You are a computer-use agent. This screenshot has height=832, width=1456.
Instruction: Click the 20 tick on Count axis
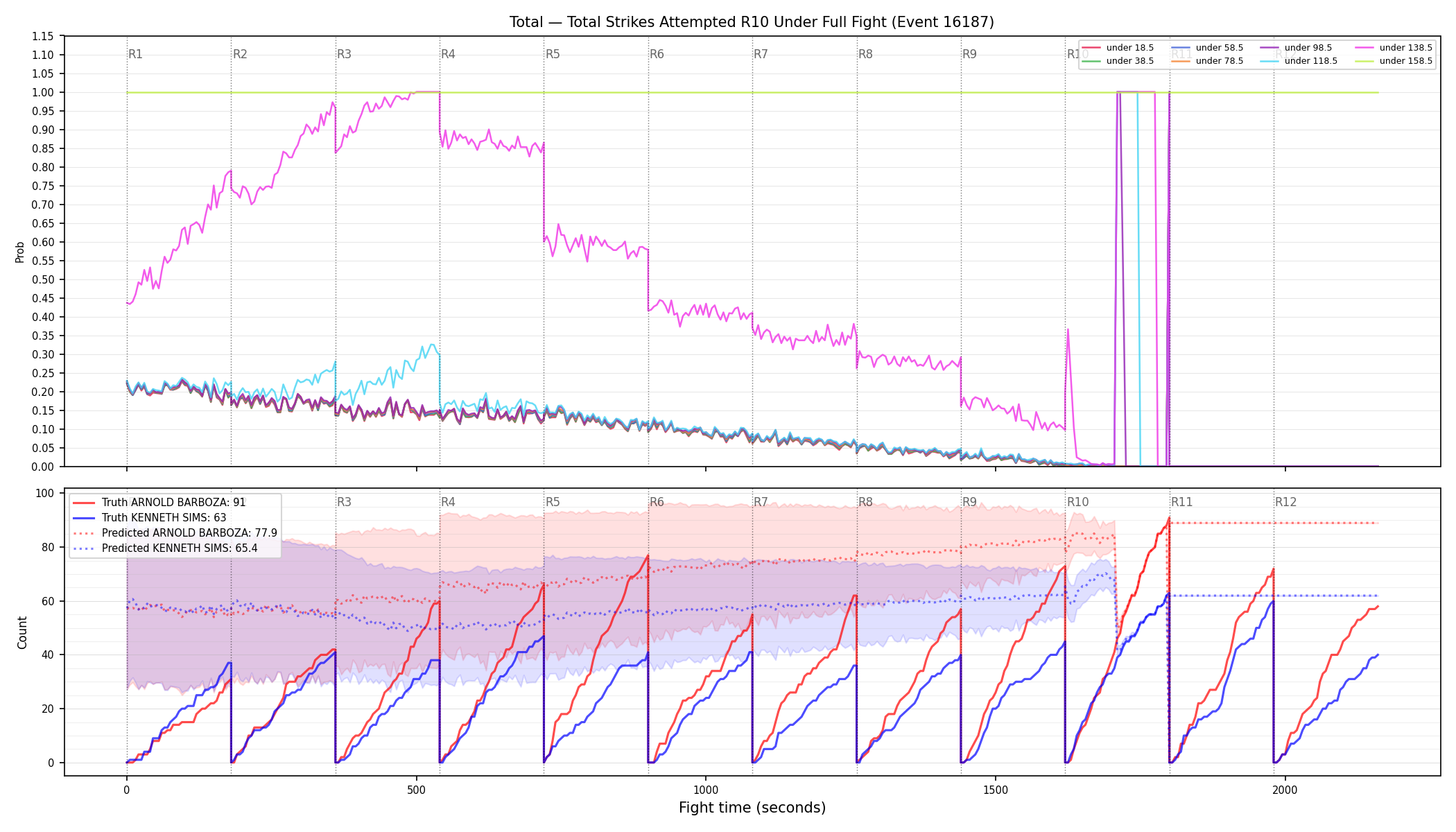(x=48, y=709)
